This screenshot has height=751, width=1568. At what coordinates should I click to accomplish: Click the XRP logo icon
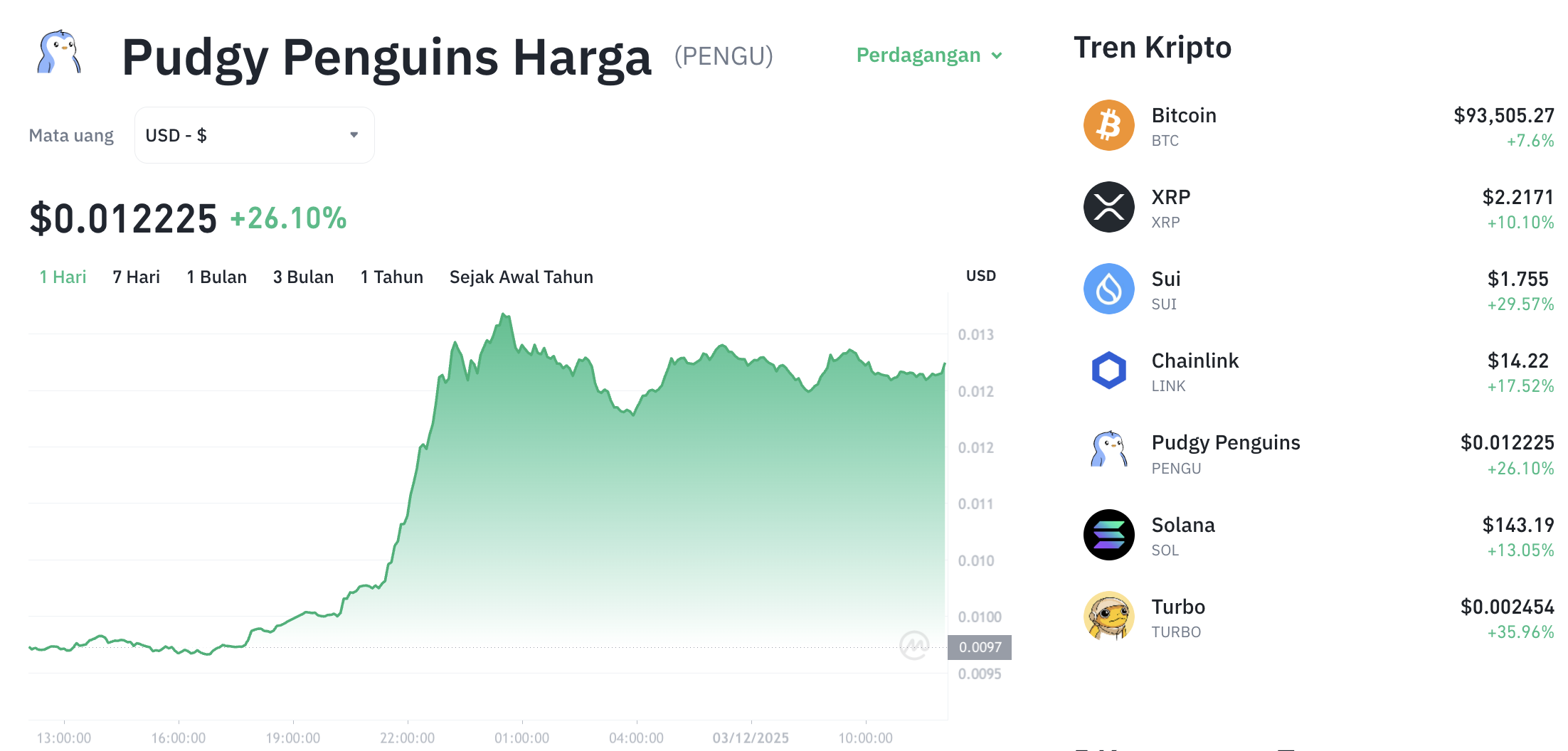1108,207
